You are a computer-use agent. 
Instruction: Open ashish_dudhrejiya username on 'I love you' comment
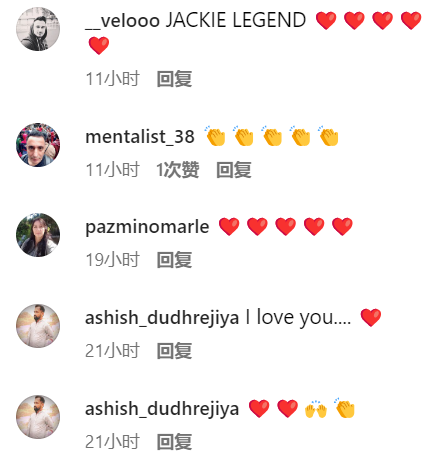162,318
